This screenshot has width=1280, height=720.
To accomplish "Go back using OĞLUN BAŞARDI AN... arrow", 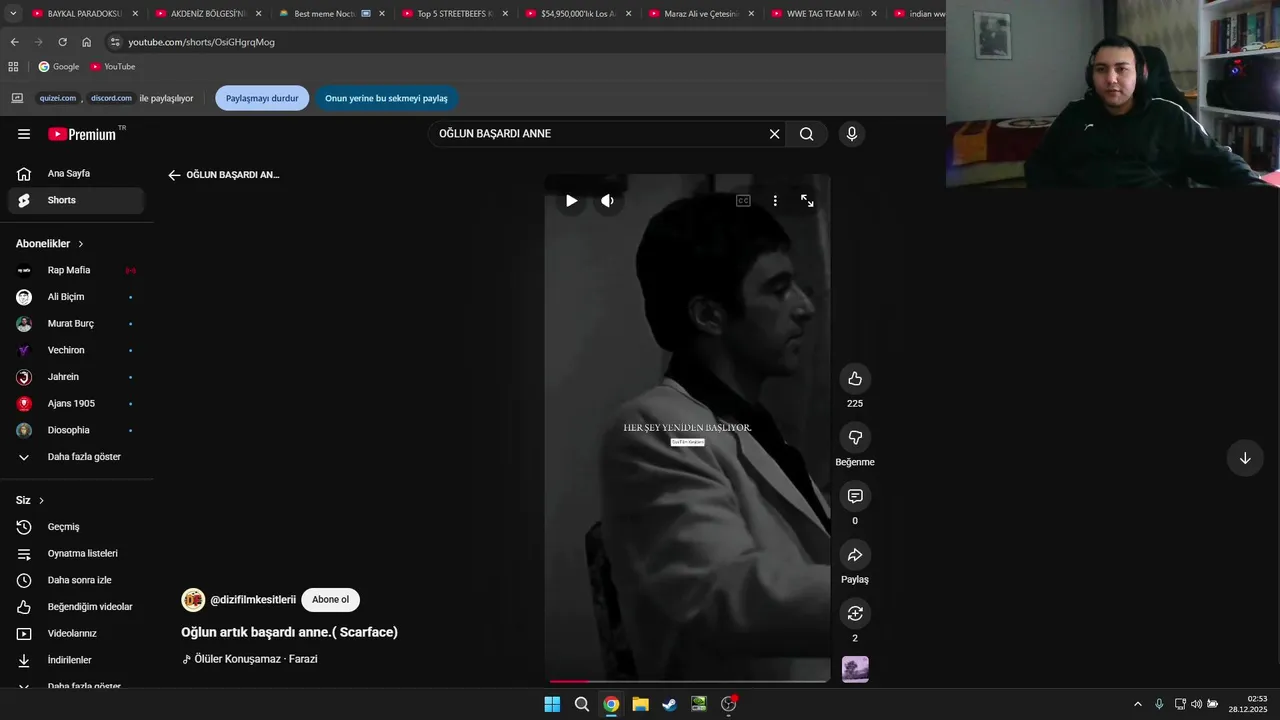I will (174, 175).
